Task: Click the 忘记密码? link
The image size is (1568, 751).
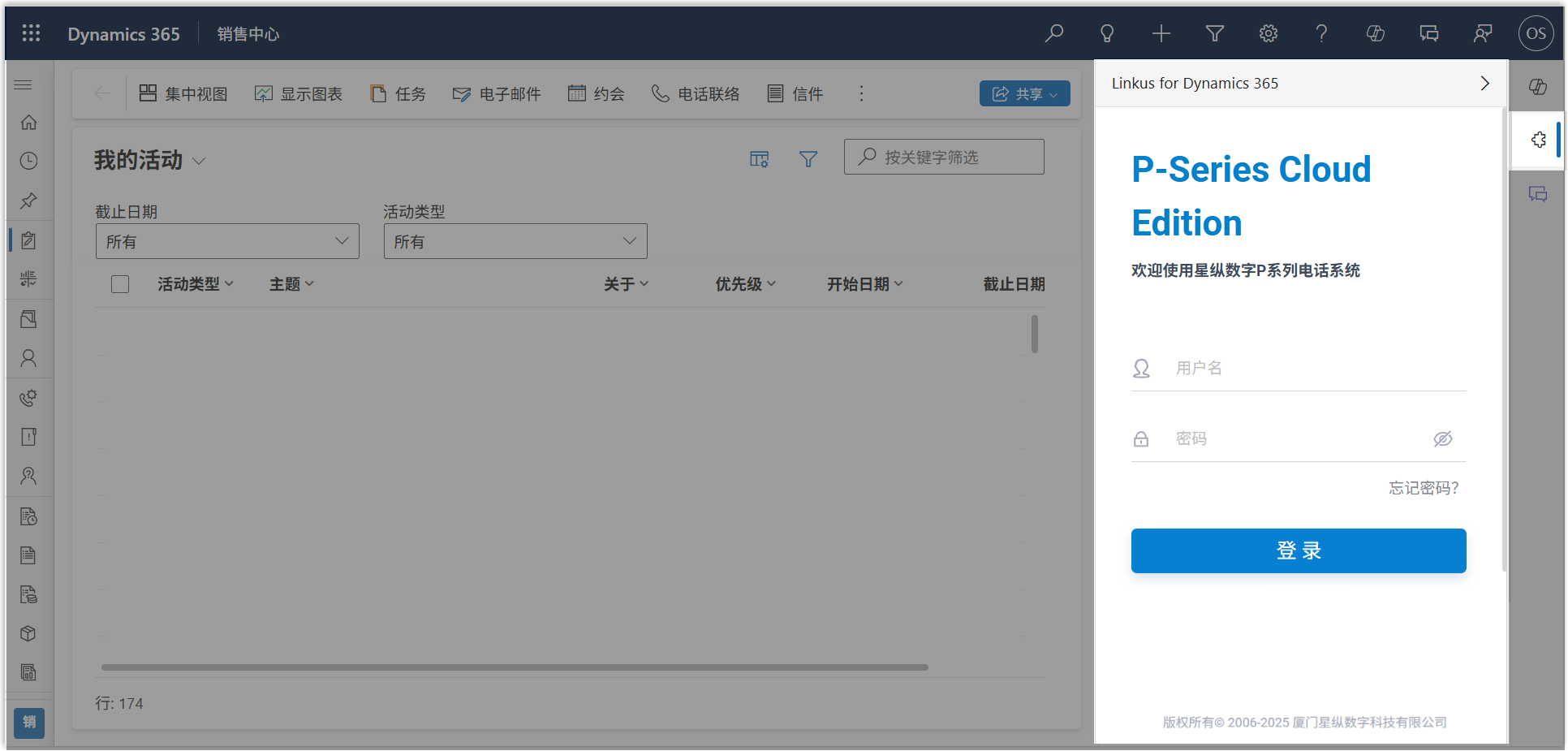Action: pyautogui.click(x=1423, y=488)
